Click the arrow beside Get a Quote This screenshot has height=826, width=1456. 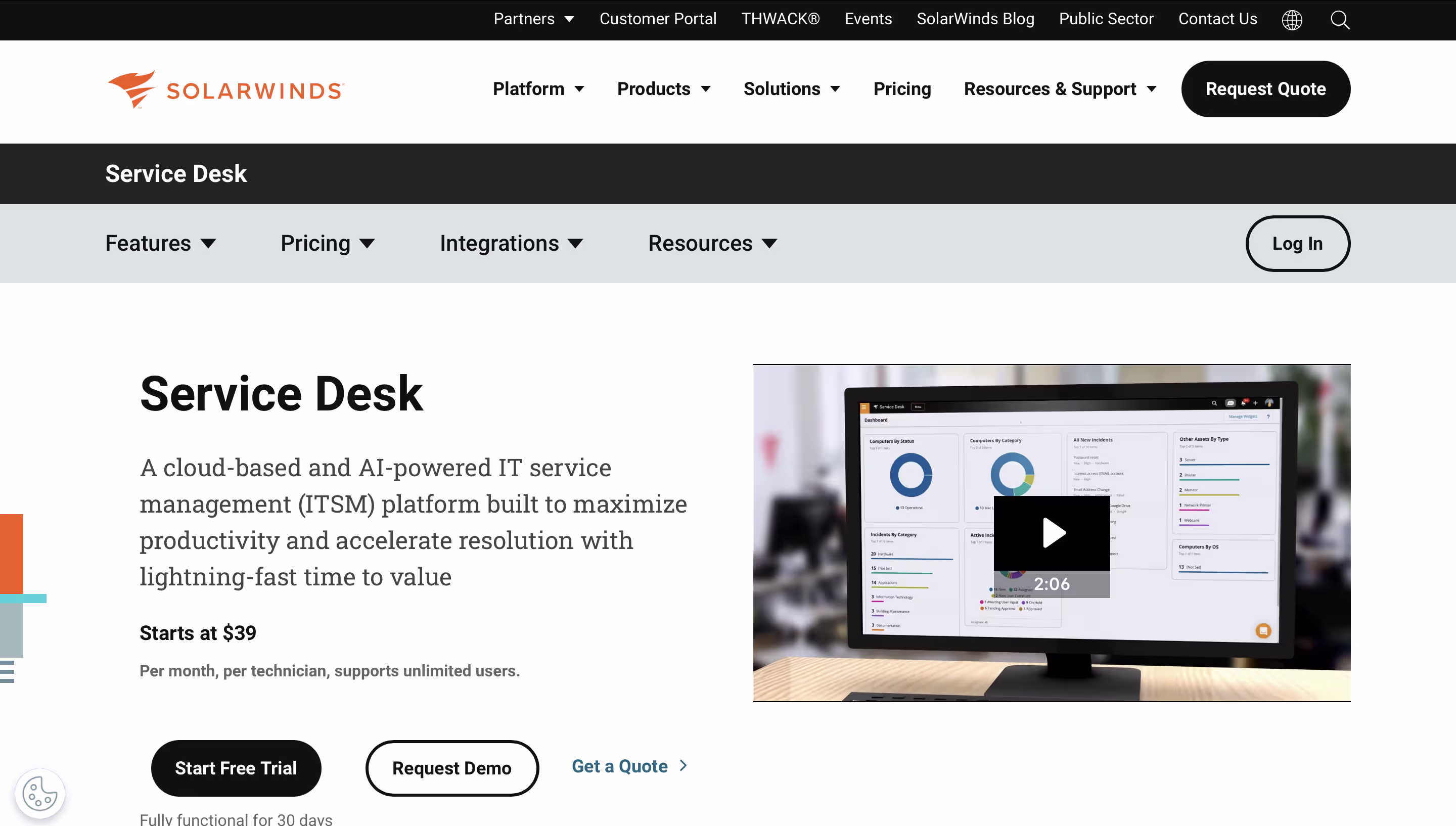(684, 766)
